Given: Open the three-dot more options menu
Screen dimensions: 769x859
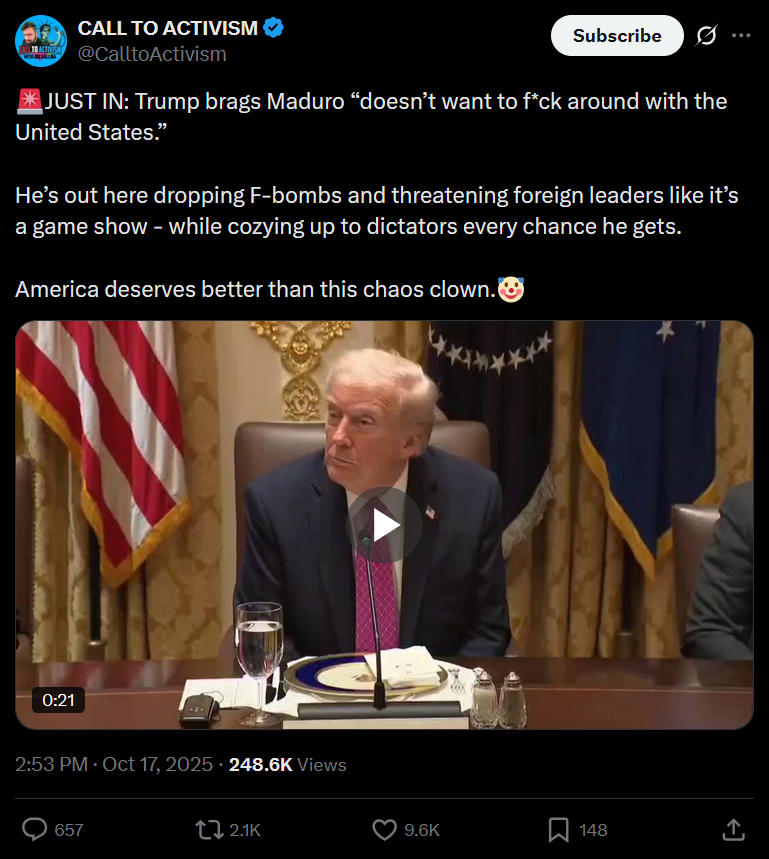Looking at the screenshot, I should tap(741, 36).
